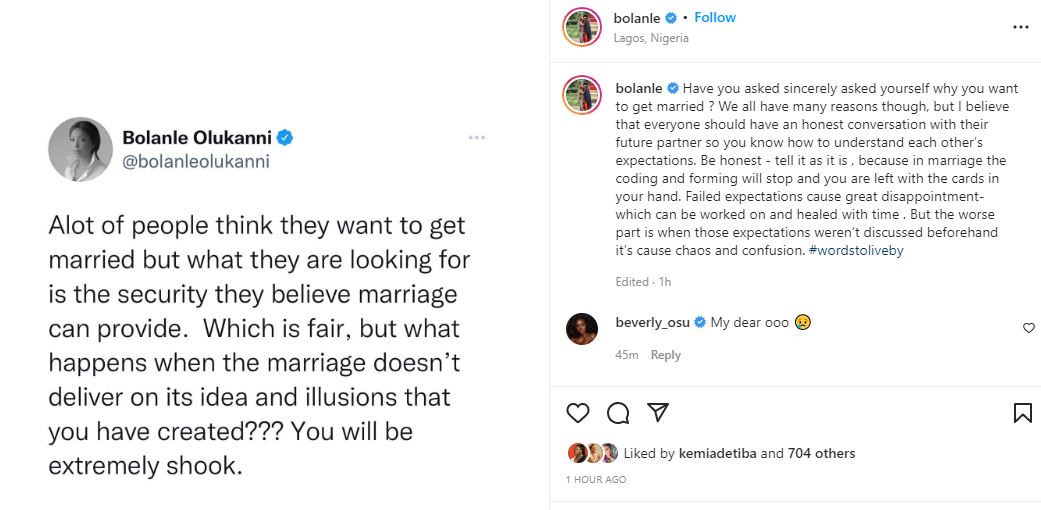
Task: View bolanle's profile picture in header
Action: click(582, 27)
